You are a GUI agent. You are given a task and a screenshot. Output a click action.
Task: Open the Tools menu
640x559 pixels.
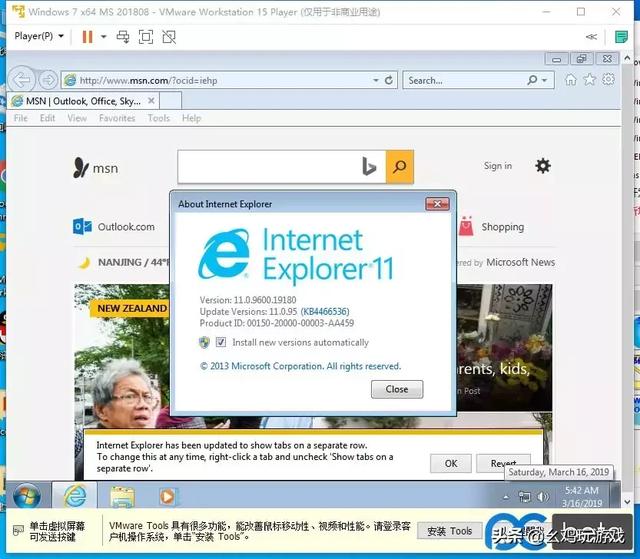tap(159, 118)
